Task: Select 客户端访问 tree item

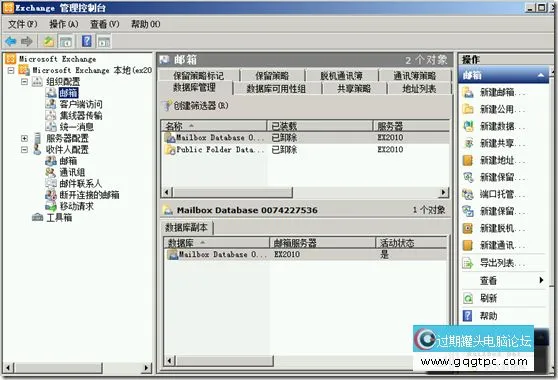Action: tap(81, 104)
